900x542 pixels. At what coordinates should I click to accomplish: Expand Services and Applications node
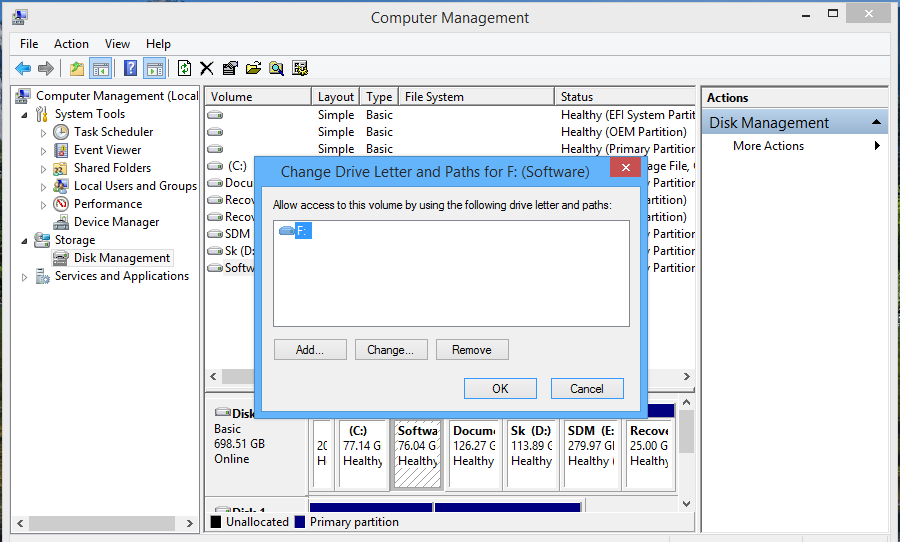(24, 277)
